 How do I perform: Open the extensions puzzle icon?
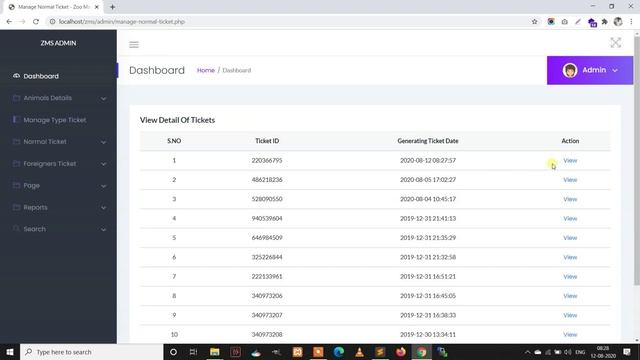click(604, 22)
